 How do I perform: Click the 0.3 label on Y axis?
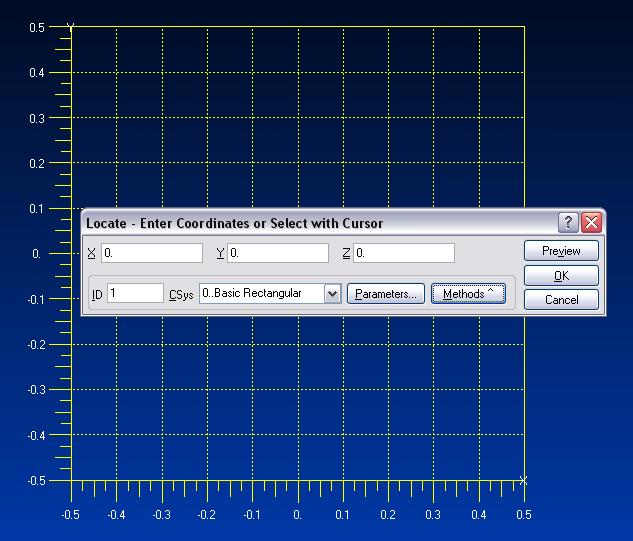(x=37, y=118)
